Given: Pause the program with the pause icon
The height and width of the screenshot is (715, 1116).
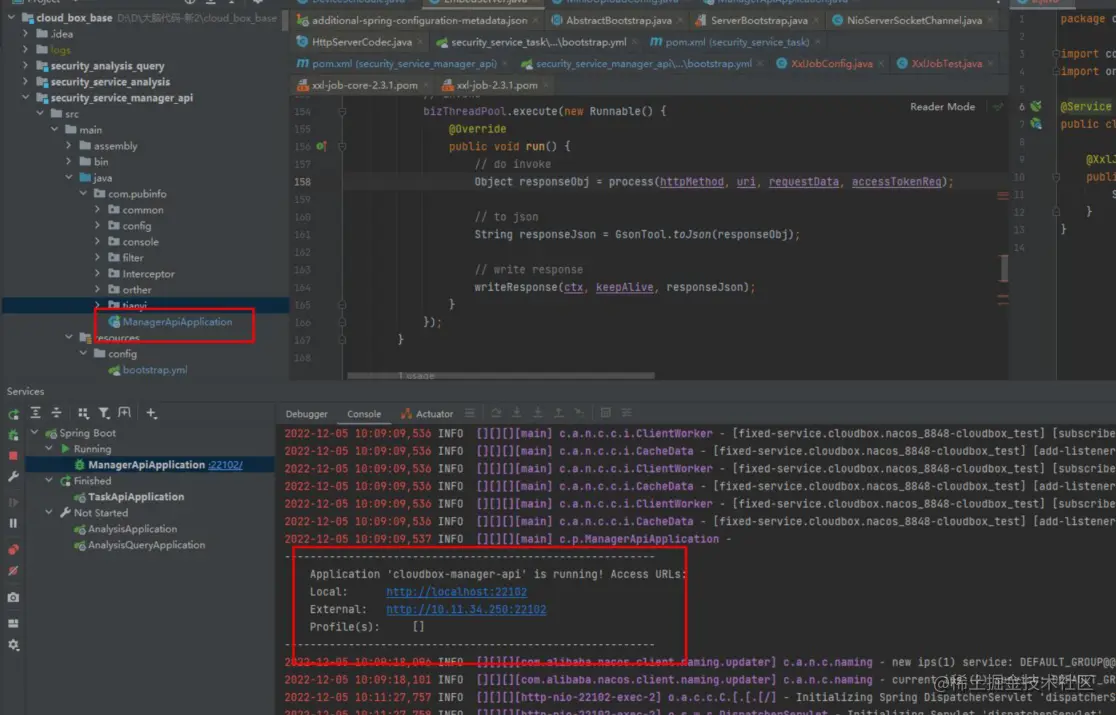Looking at the screenshot, I should click(14, 523).
